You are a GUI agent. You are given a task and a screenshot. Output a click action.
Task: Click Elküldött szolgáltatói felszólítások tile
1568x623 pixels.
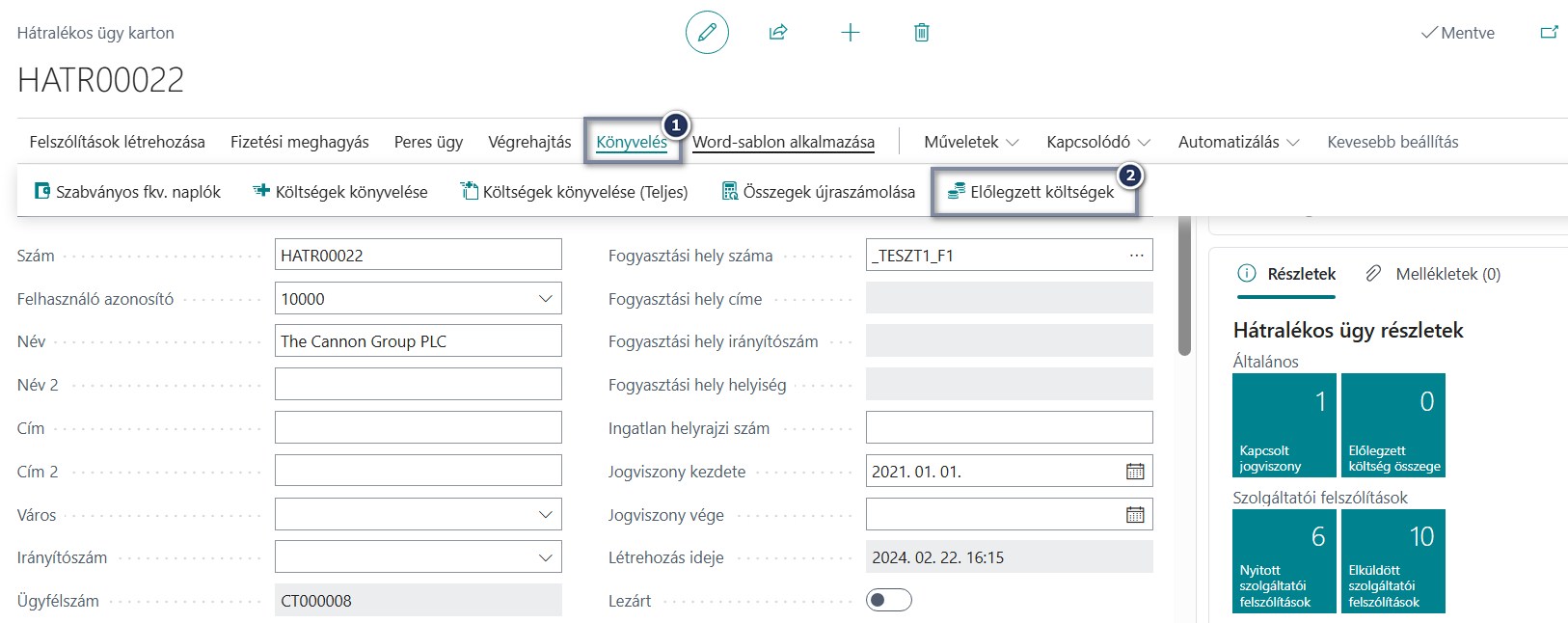tap(1393, 560)
